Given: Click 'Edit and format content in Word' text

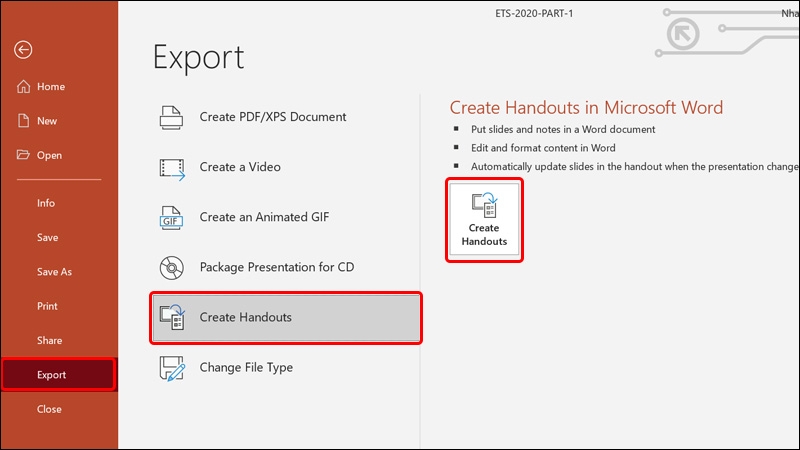Looking at the screenshot, I should click(543, 148).
